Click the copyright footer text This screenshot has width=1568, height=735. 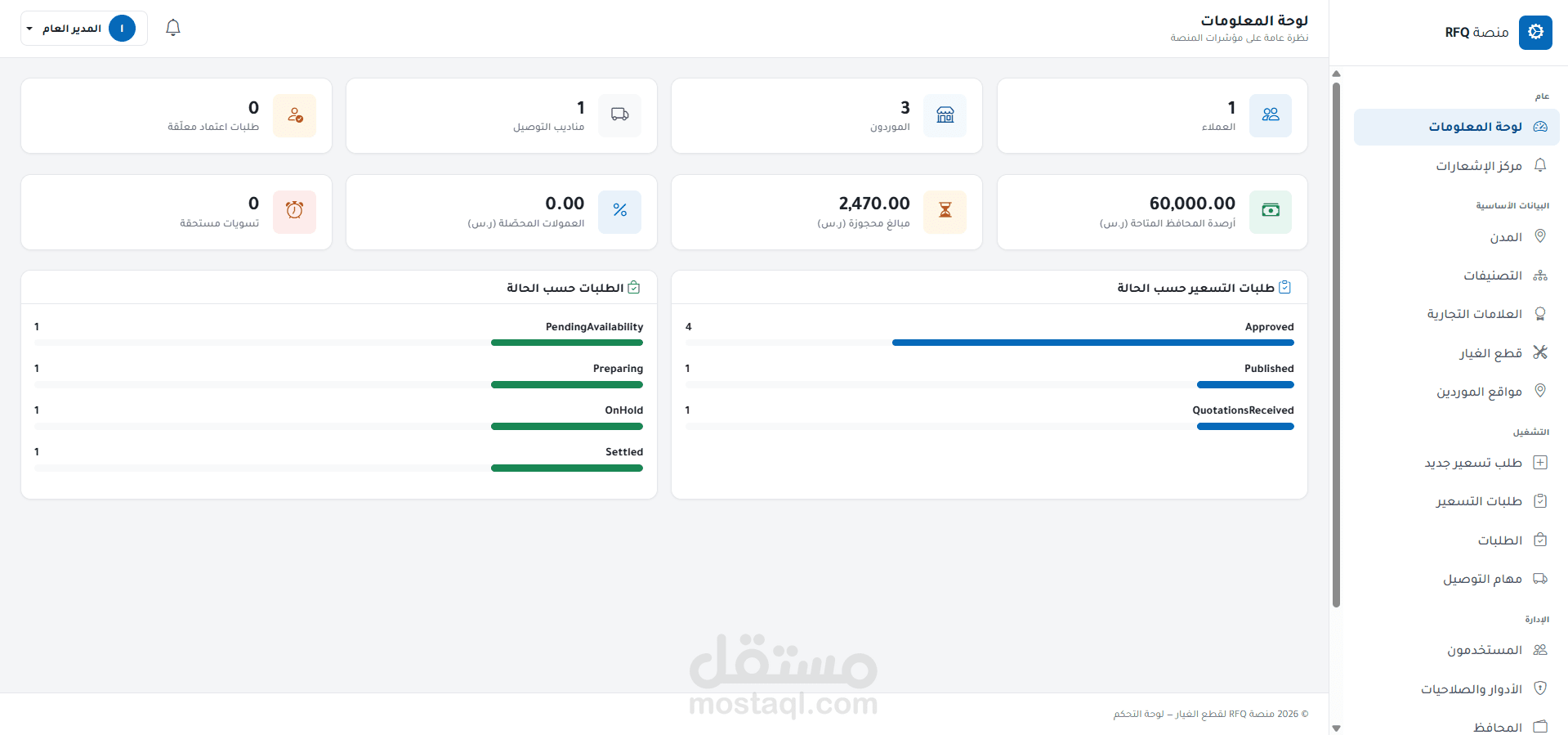tap(1211, 714)
